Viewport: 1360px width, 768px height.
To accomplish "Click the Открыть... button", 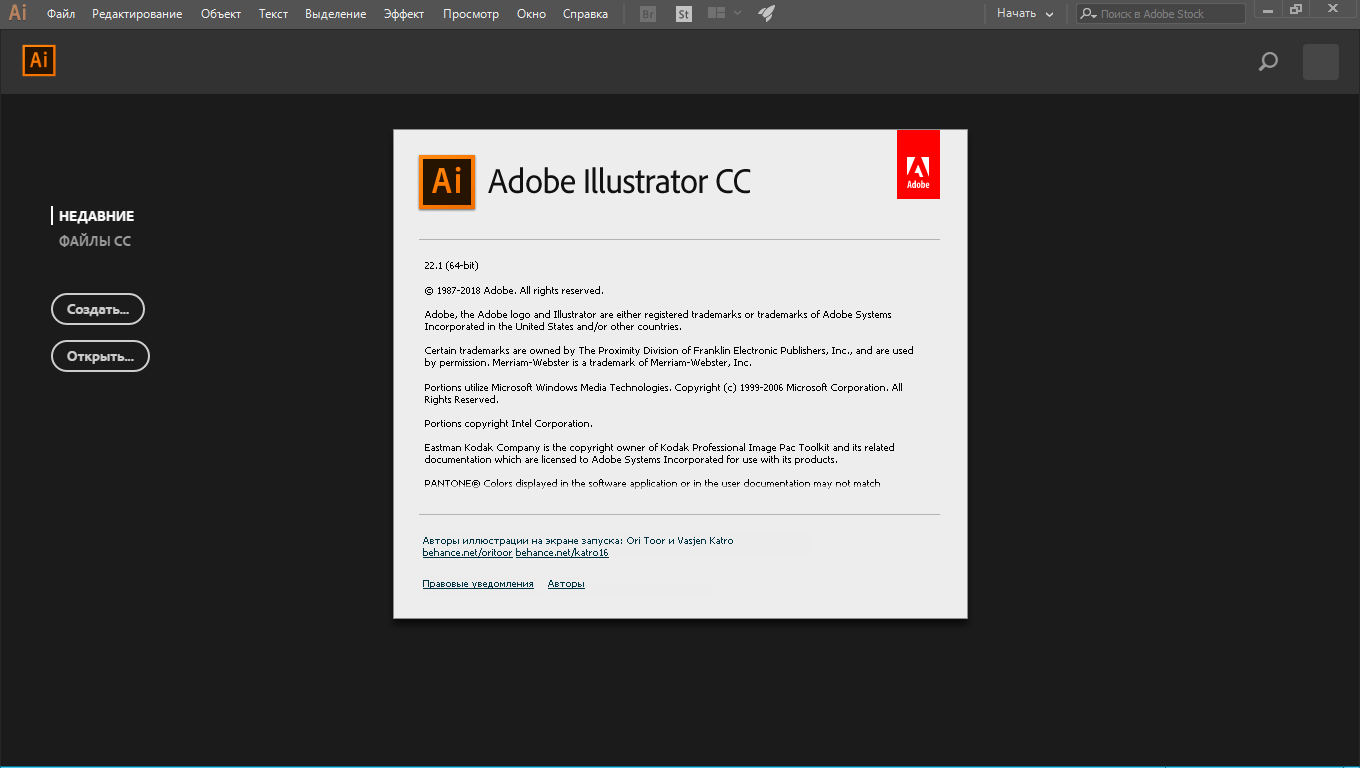I will pos(100,356).
